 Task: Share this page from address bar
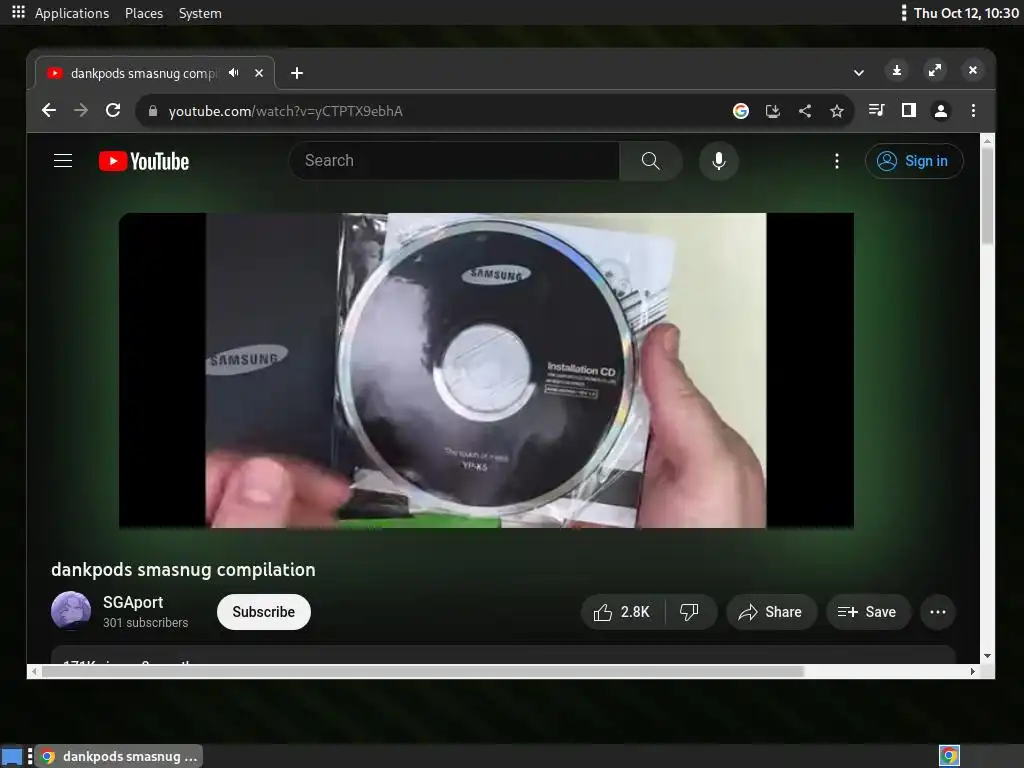tap(805, 111)
